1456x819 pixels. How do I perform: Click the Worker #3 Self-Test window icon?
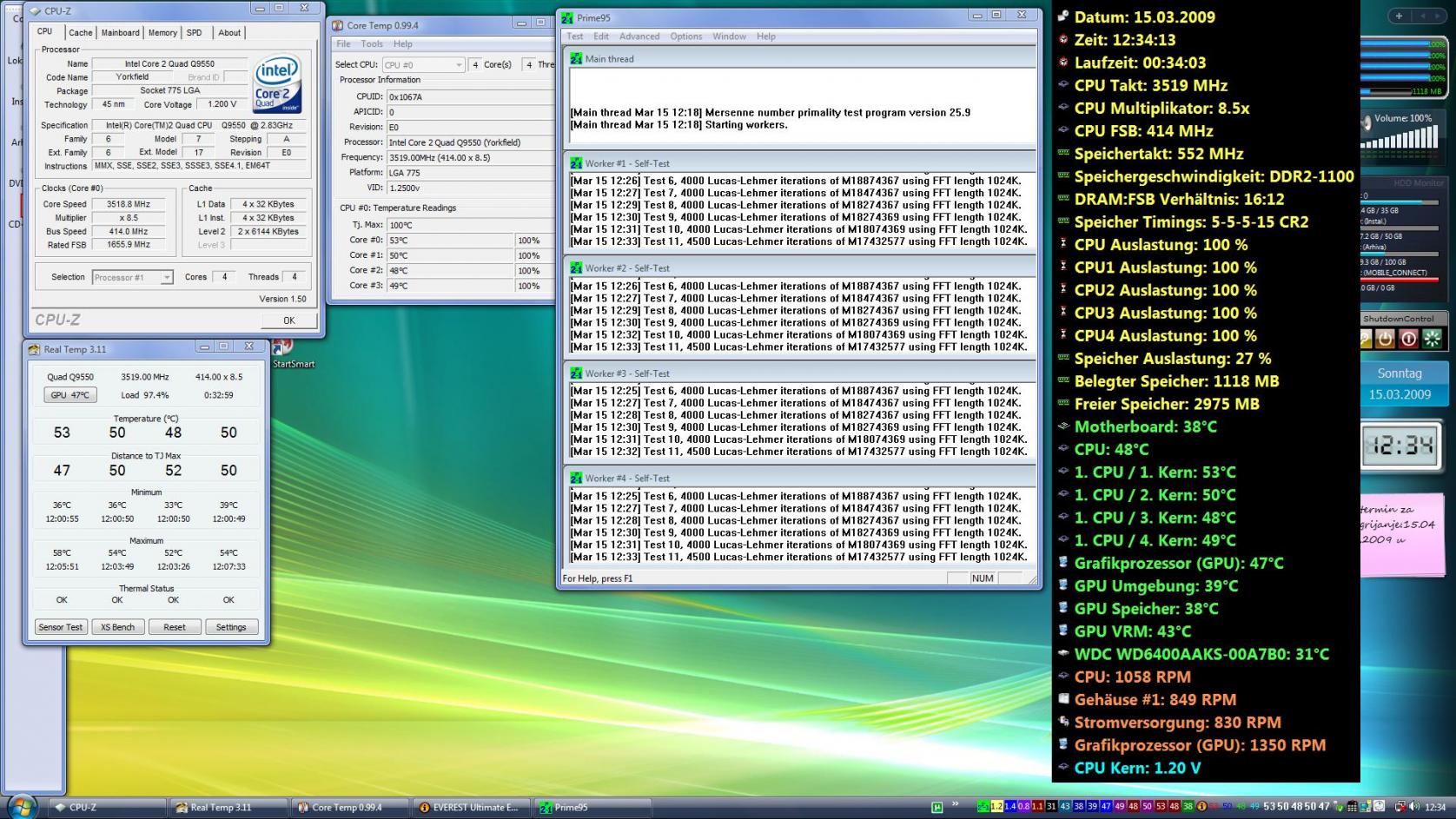(x=576, y=373)
